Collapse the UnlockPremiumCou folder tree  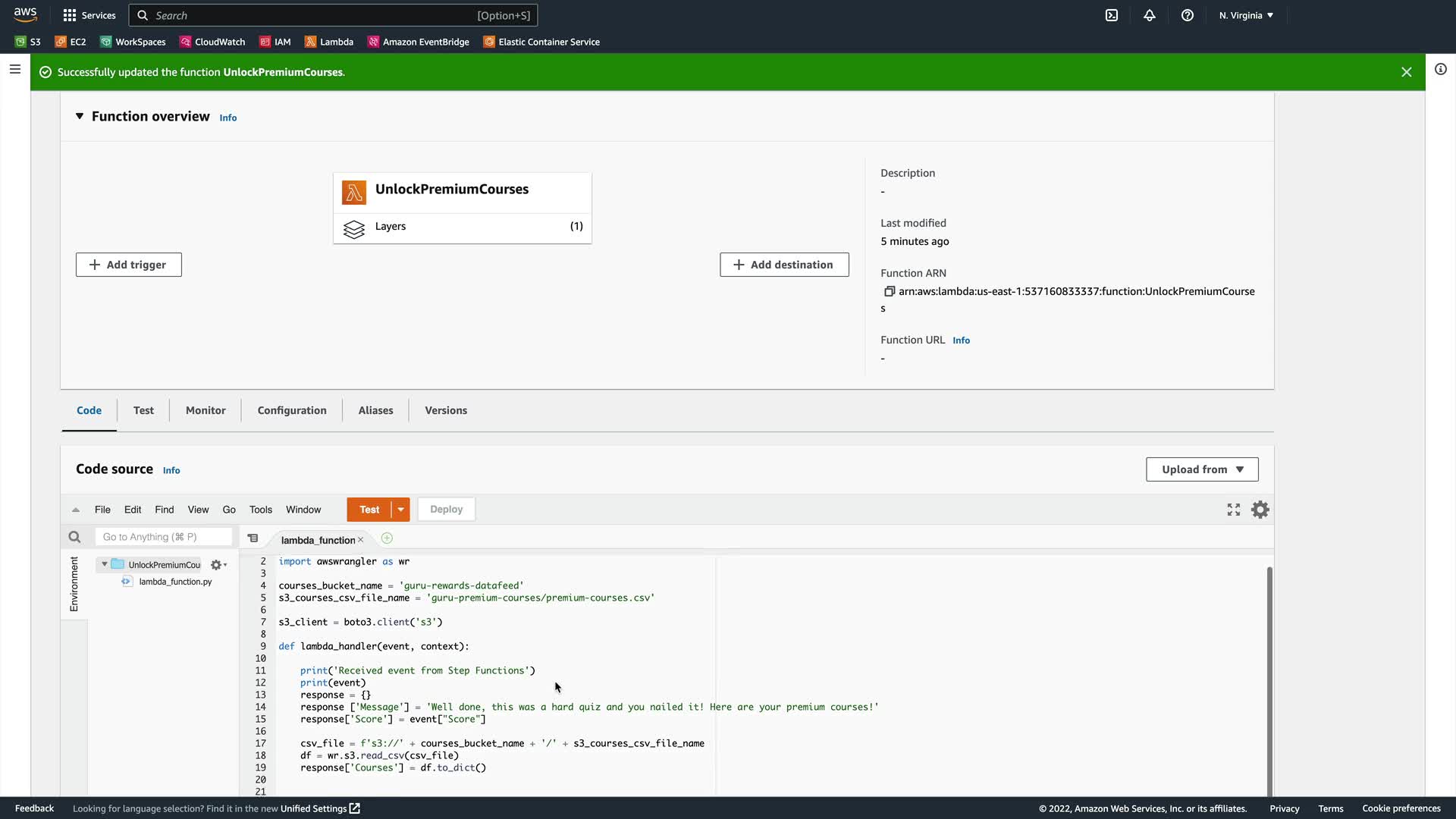[105, 564]
